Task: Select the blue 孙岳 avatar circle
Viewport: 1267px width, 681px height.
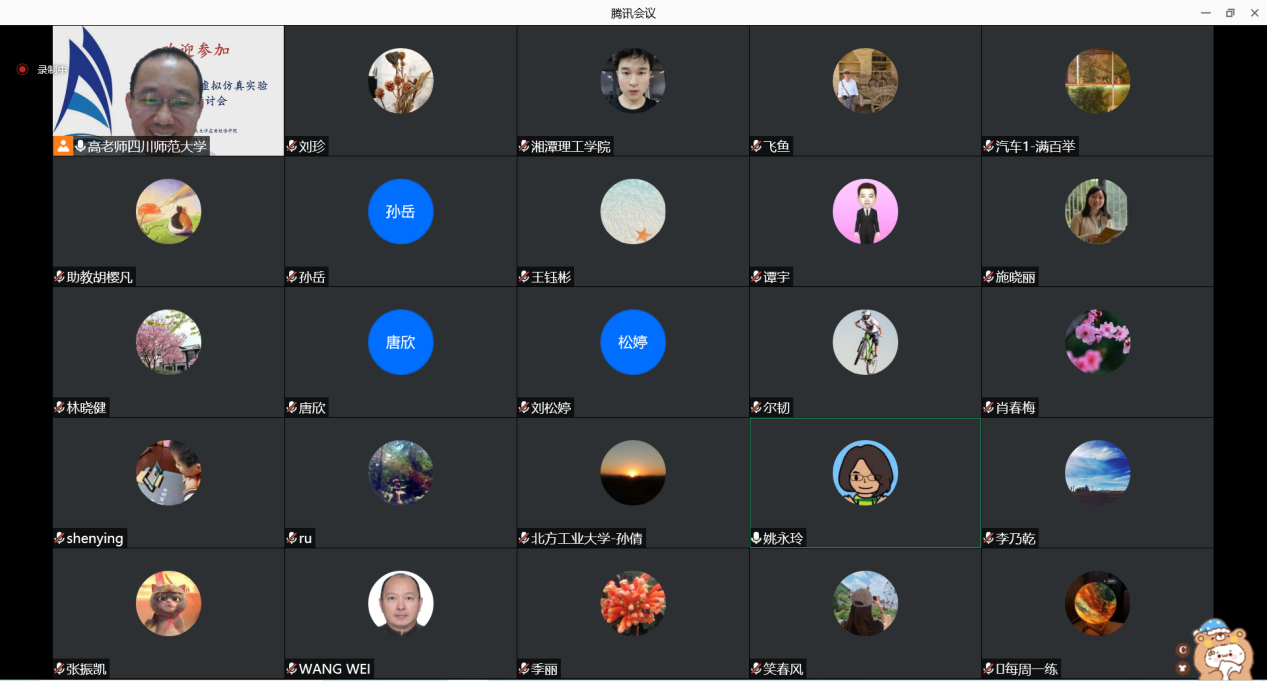Action: [400, 211]
